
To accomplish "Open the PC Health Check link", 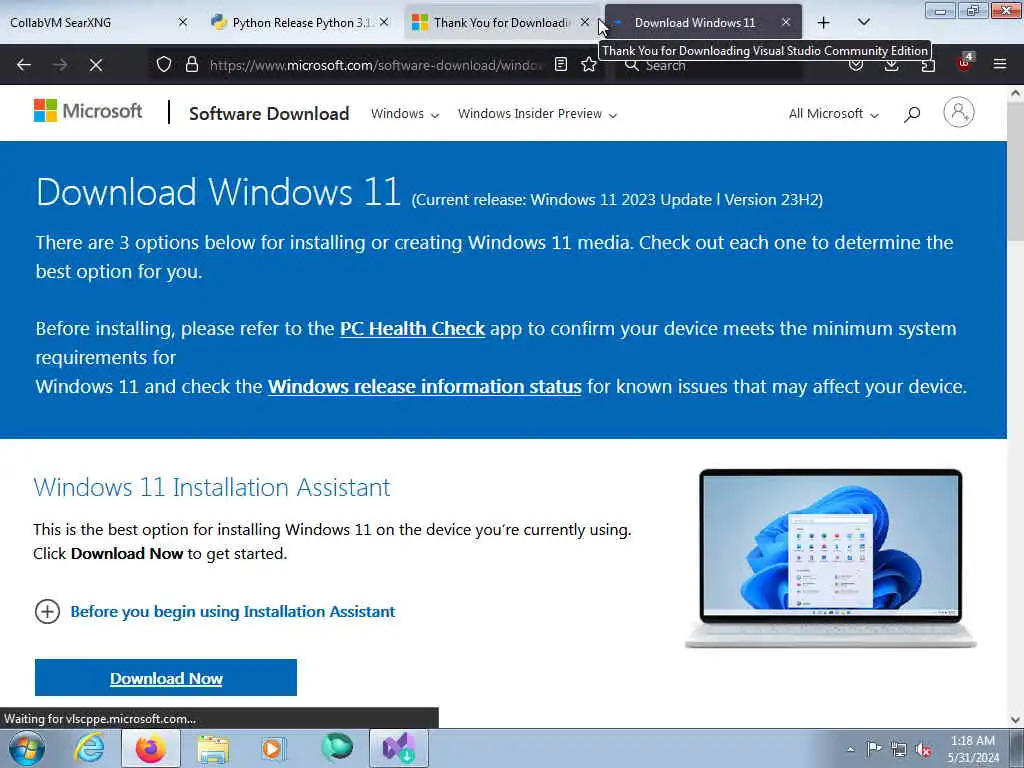I will coord(412,328).
